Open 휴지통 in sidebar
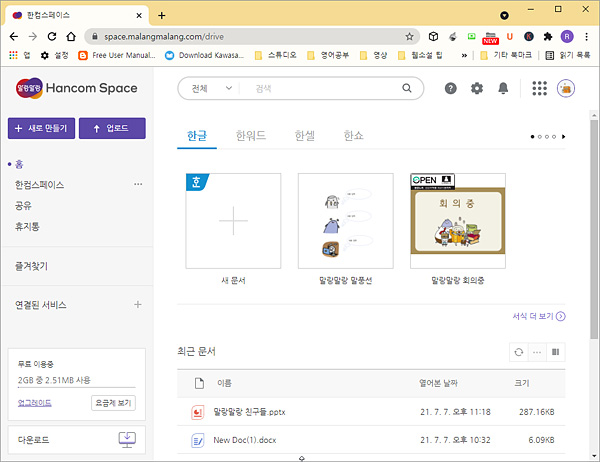The image size is (600, 462). (x=27, y=226)
